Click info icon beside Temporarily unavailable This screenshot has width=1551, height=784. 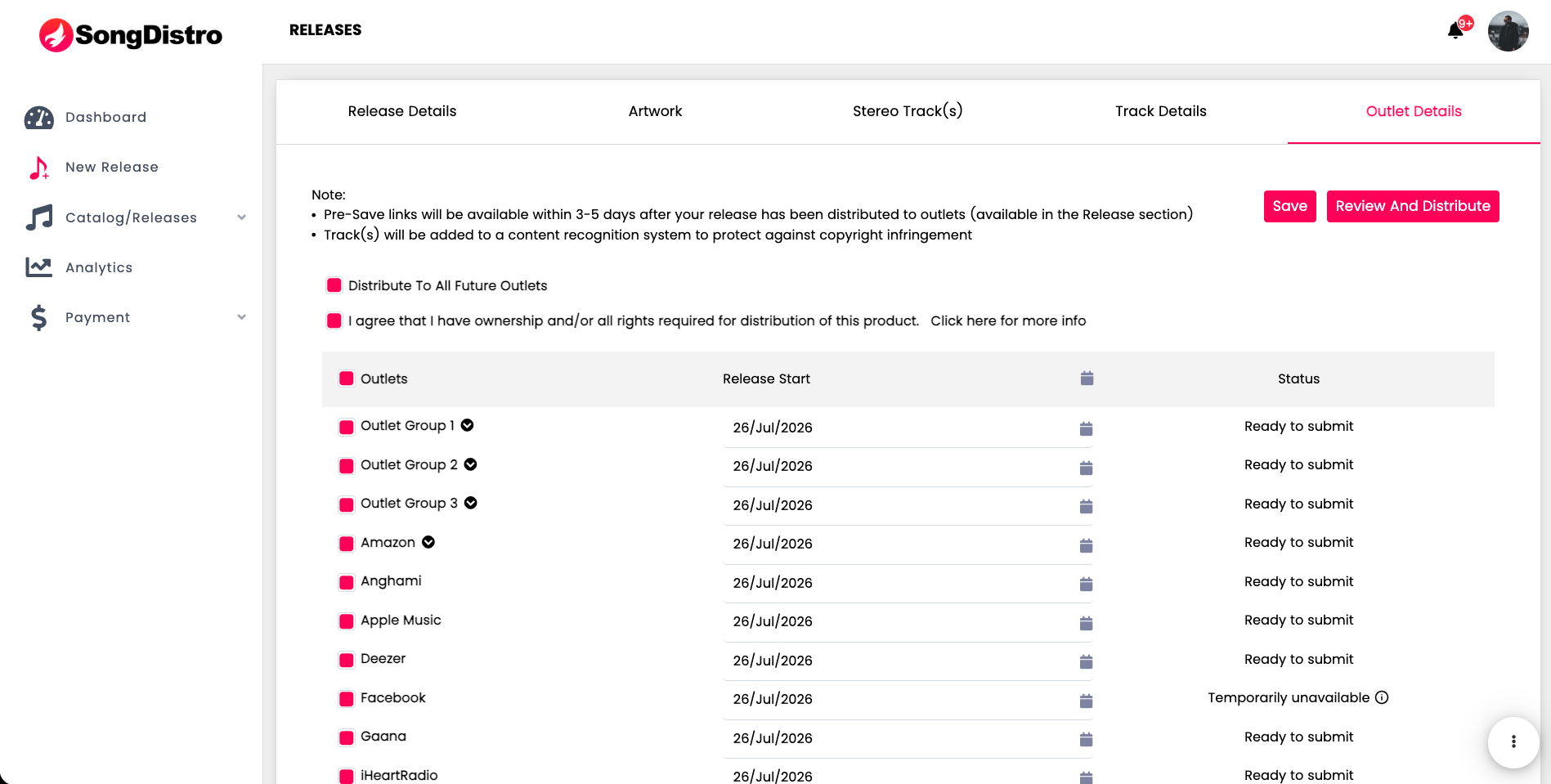point(1382,697)
